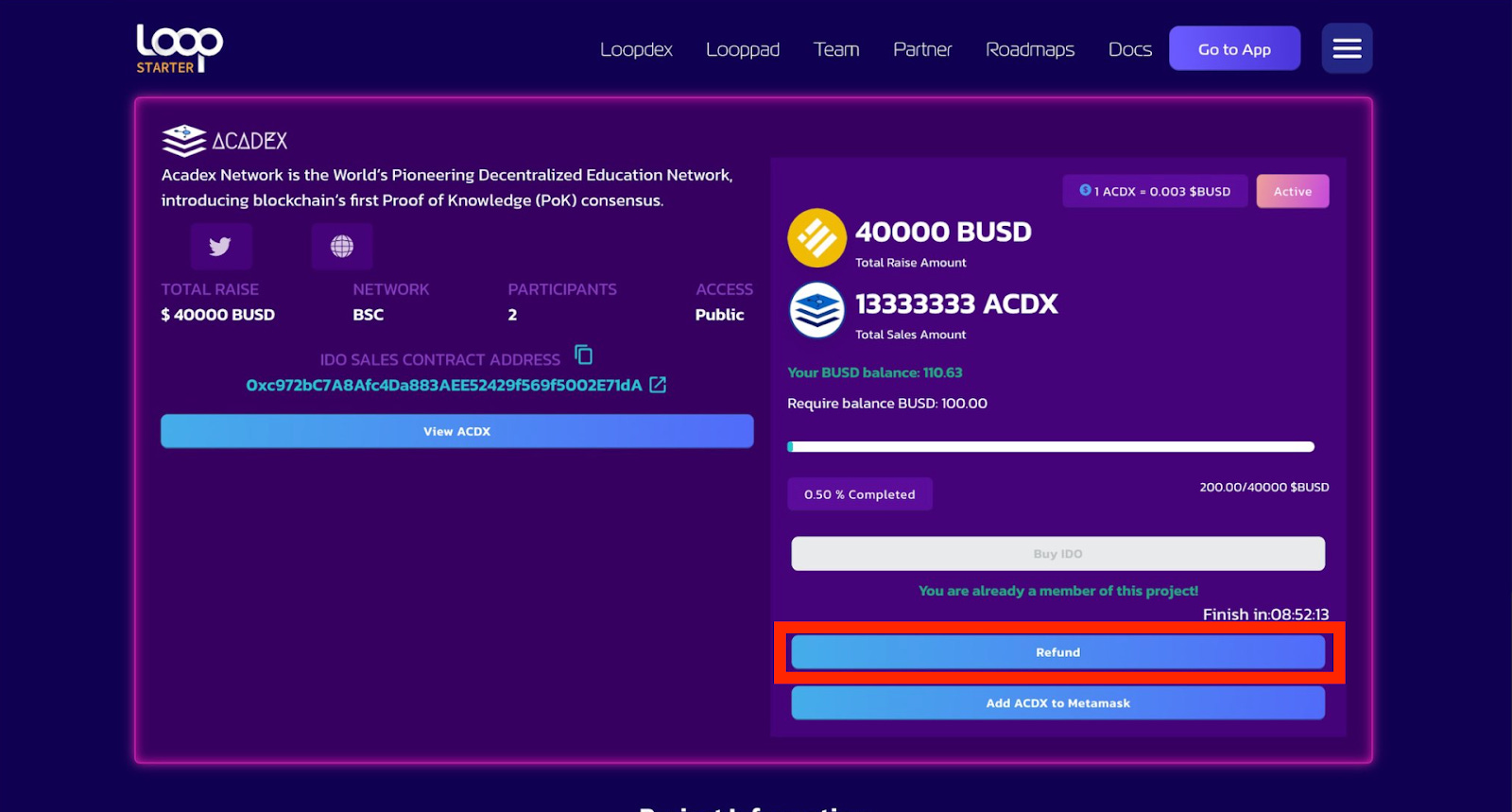
Task: Open Acadex Twitter profile icon
Action: [220, 247]
